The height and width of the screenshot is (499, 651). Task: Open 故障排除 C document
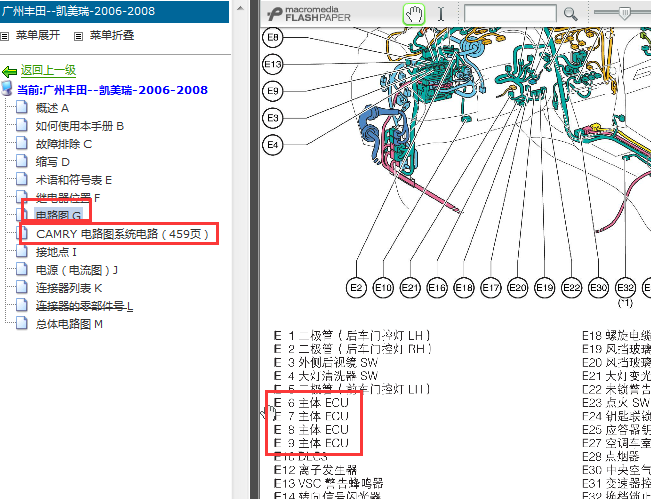(x=64, y=144)
